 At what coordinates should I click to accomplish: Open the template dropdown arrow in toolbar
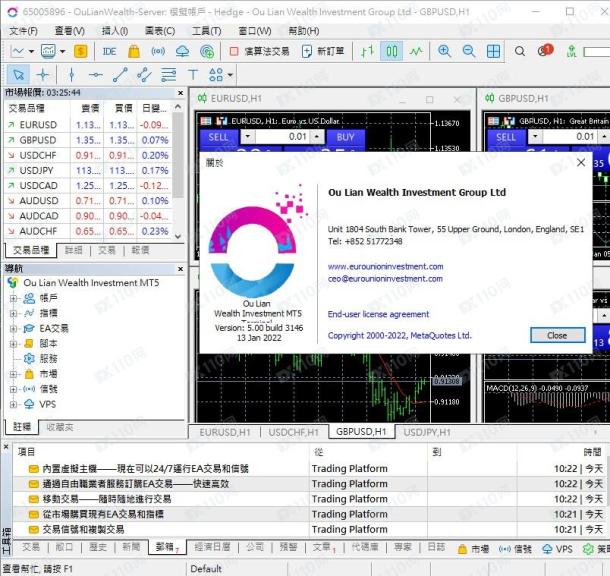pos(62,51)
